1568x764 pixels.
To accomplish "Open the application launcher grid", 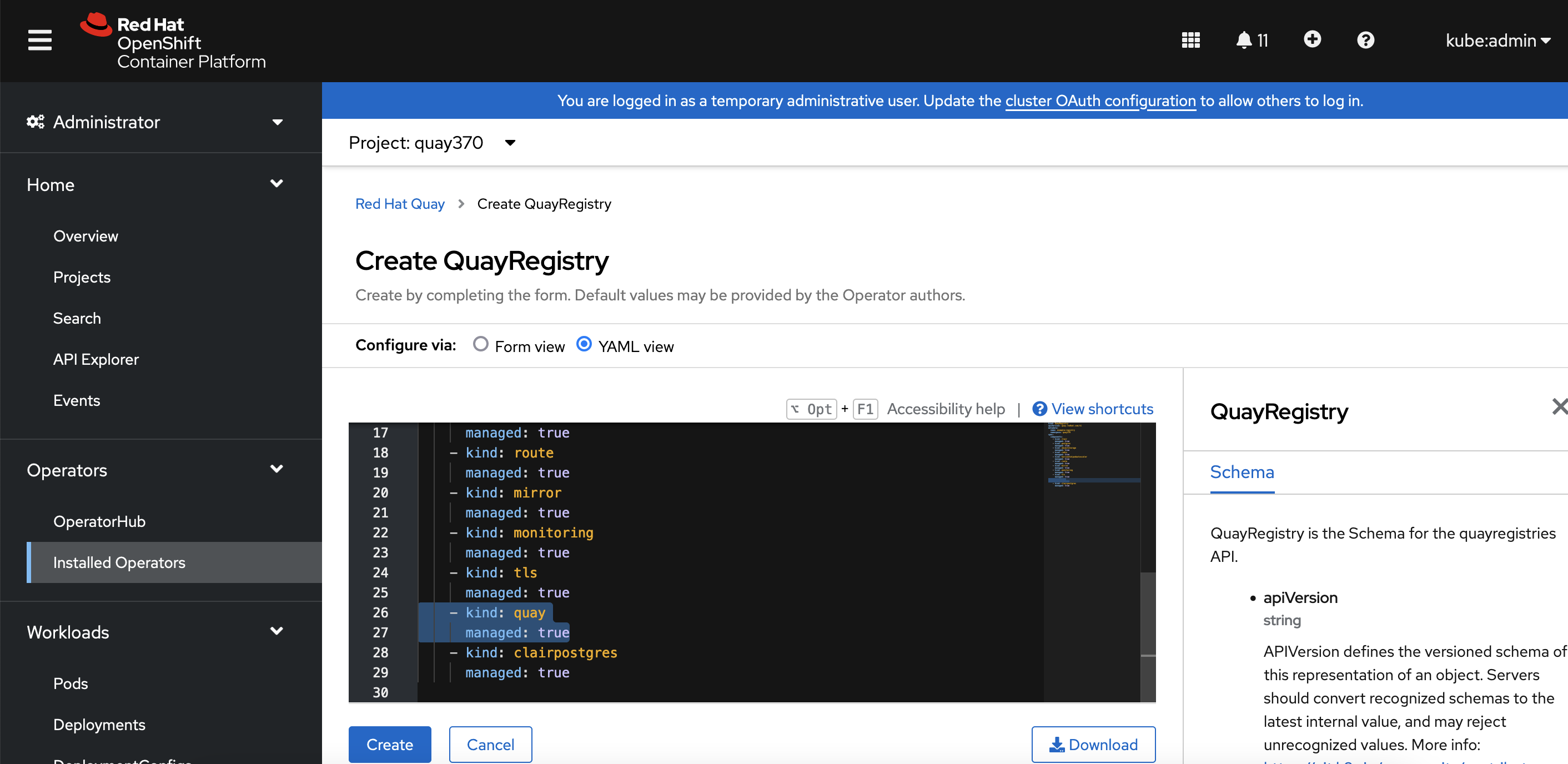I will pos(1190,40).
